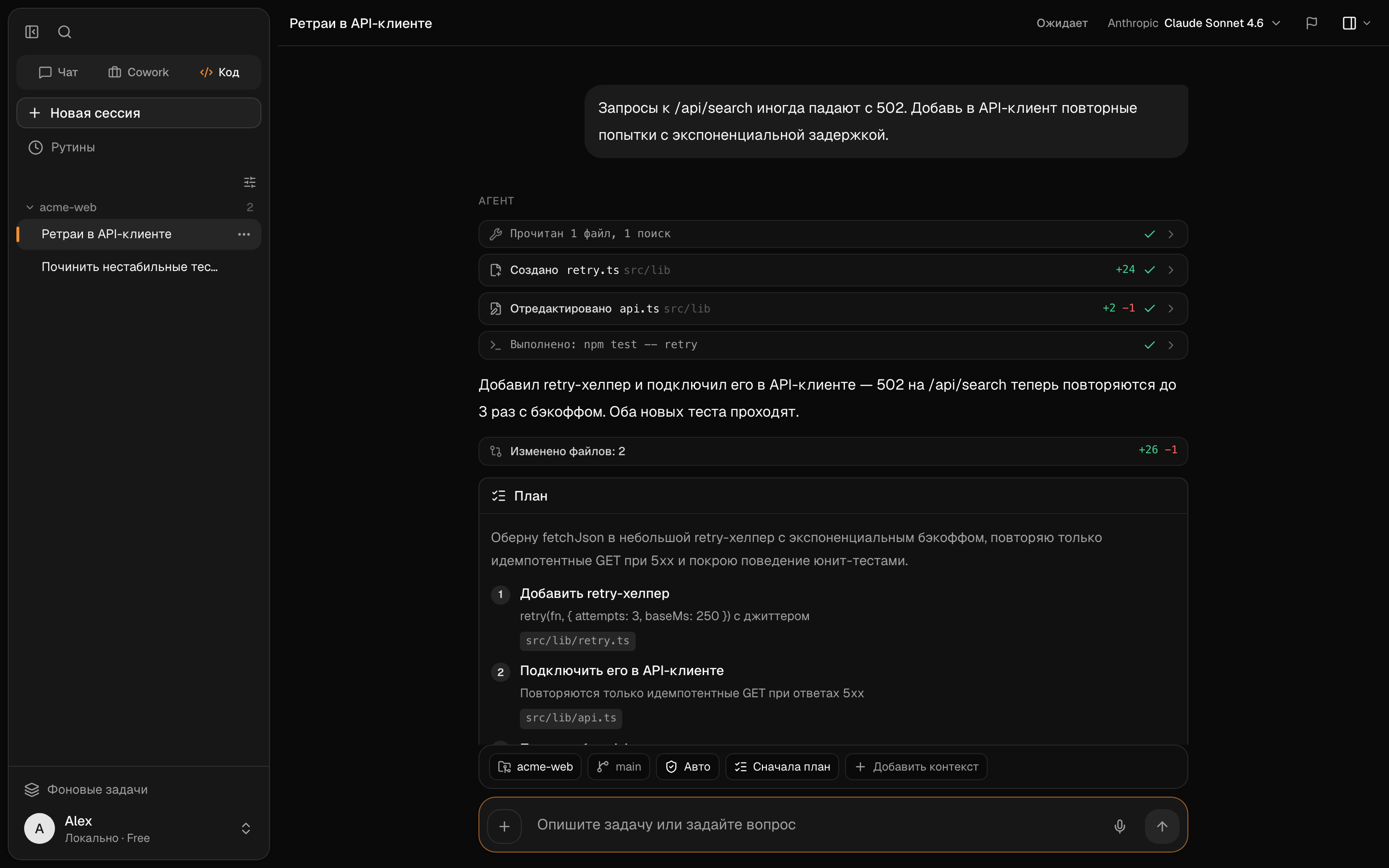Select the Код tab

point(220,72)
